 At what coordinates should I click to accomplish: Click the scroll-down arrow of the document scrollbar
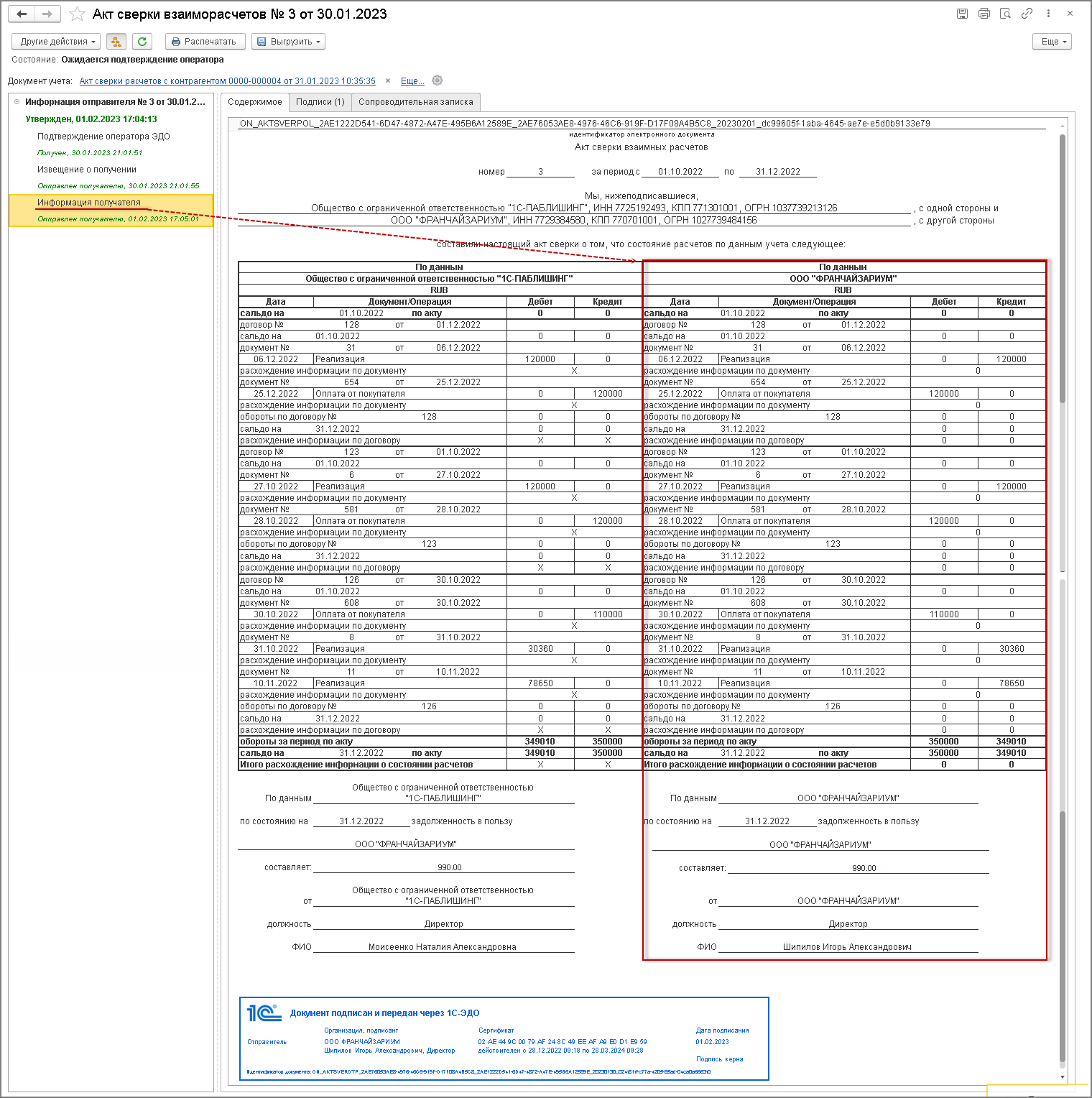click(1063, 1077)
